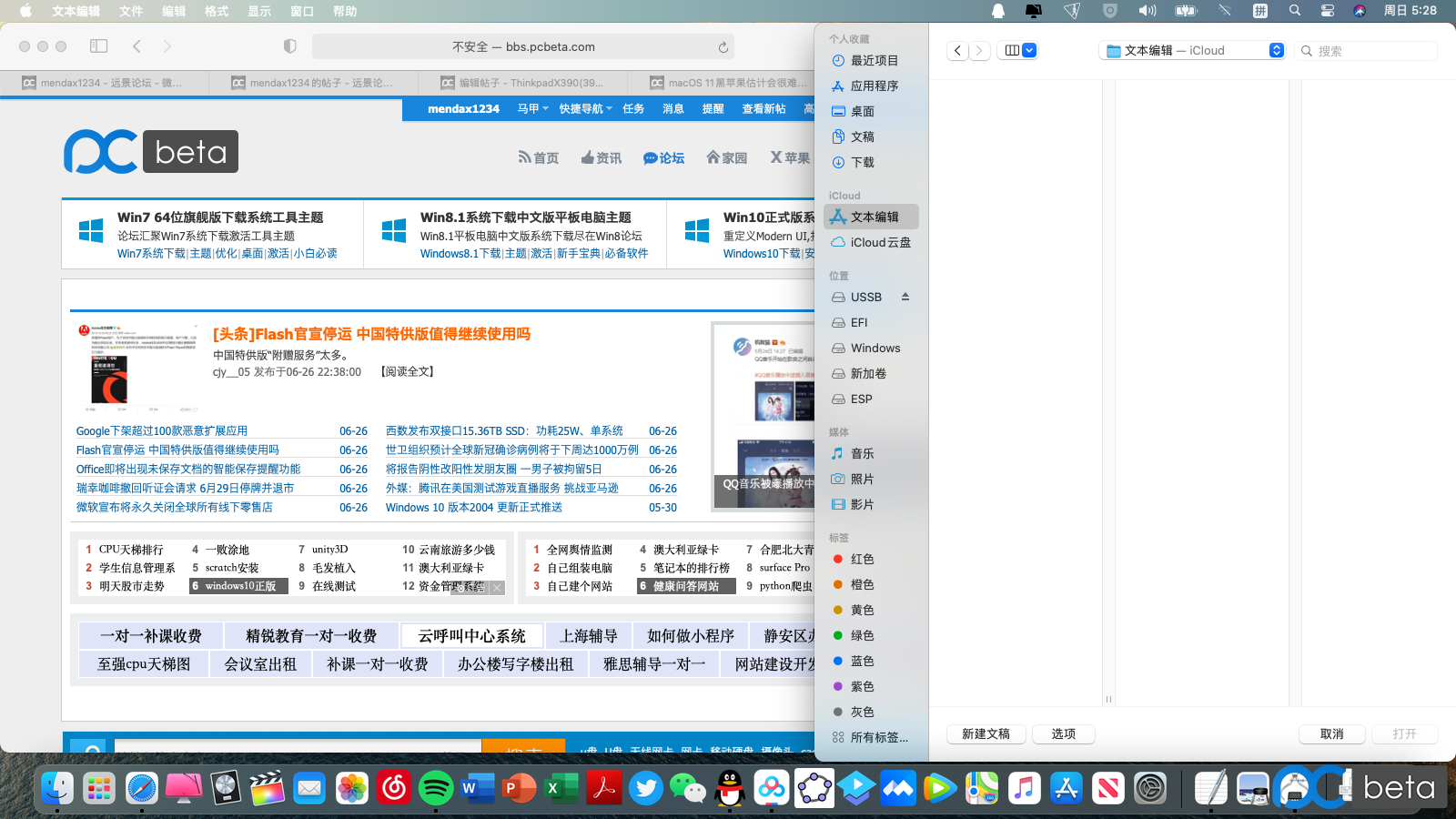This screenshot has width=1456, height=819.
Task: Eject the USSB volume
Action: tap(905, 297)
